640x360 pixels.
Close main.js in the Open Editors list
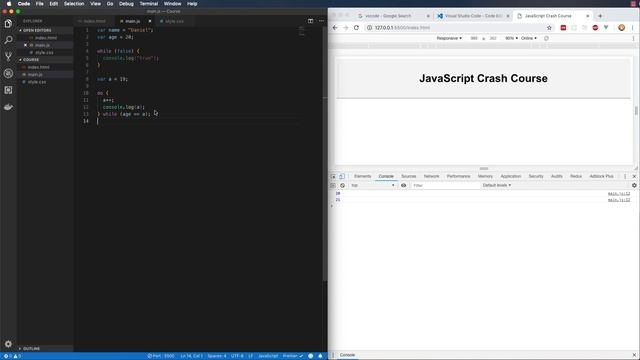(x=25, y=45)
